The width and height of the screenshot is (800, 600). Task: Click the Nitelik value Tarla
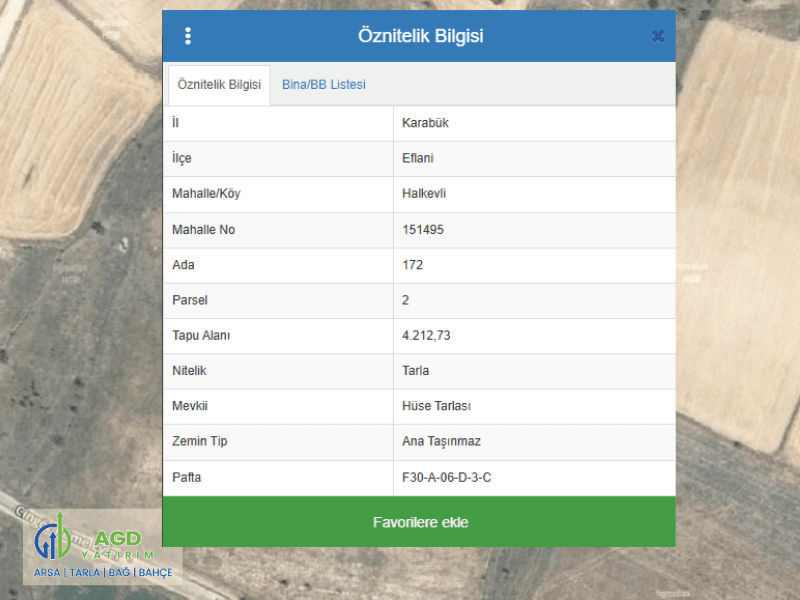click(415, 371)
